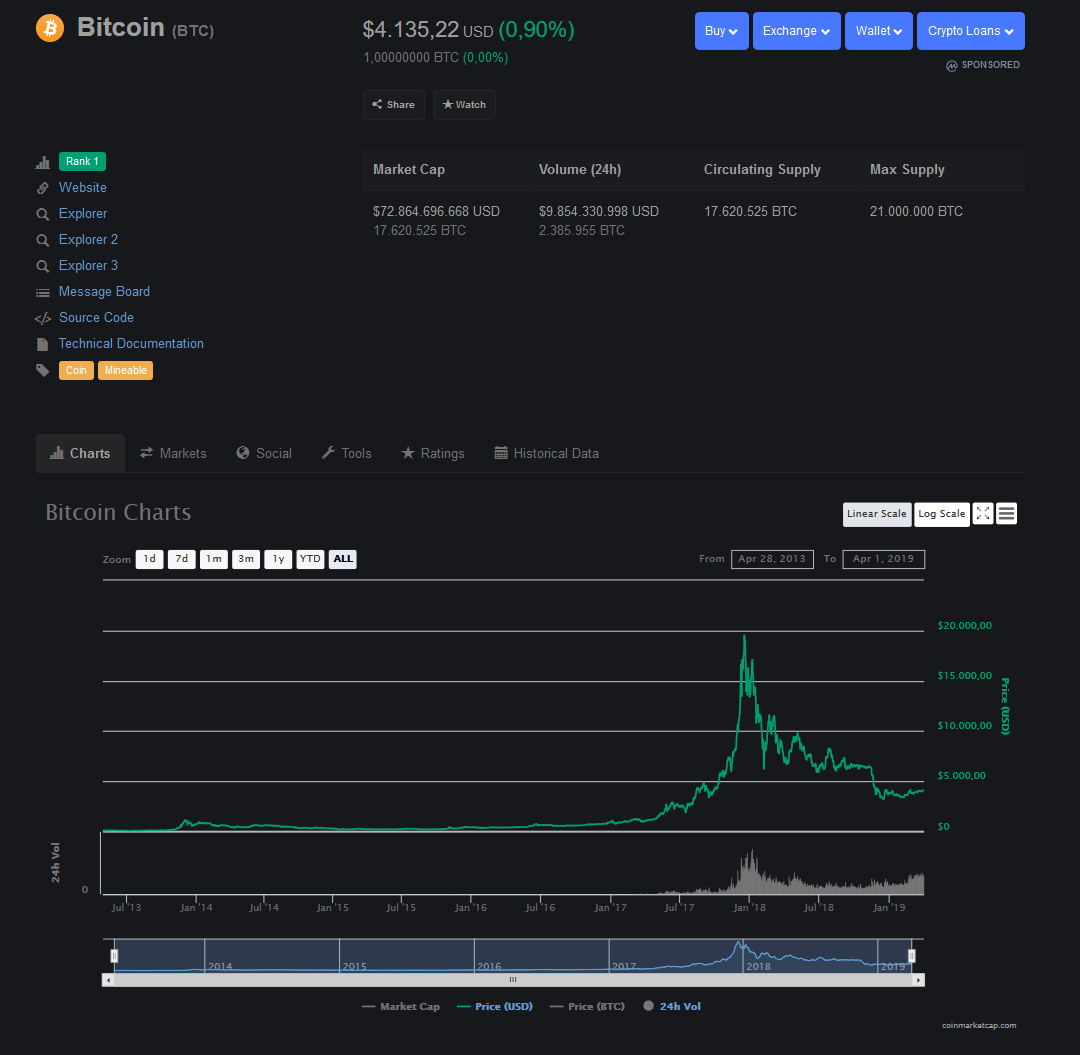Open the Source Code link

(x=96, y=317)
